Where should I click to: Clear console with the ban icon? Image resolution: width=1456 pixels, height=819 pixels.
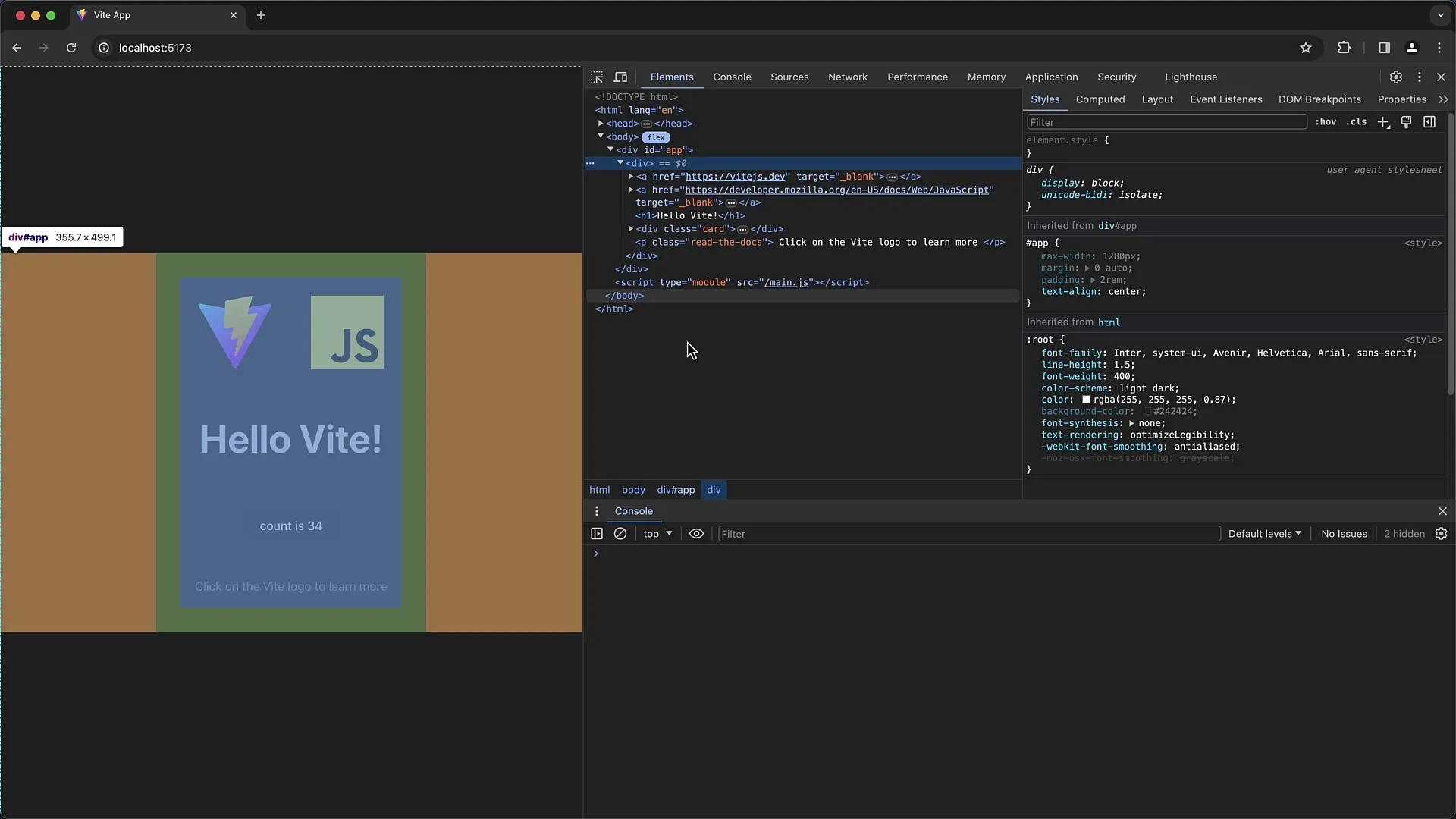[x=620, y=534]
